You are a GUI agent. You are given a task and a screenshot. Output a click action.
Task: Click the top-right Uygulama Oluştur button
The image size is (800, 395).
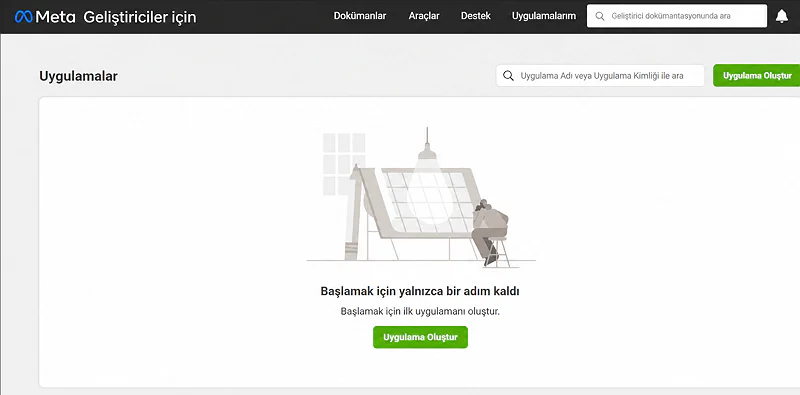pyautogui.click(x=757, y=76)
